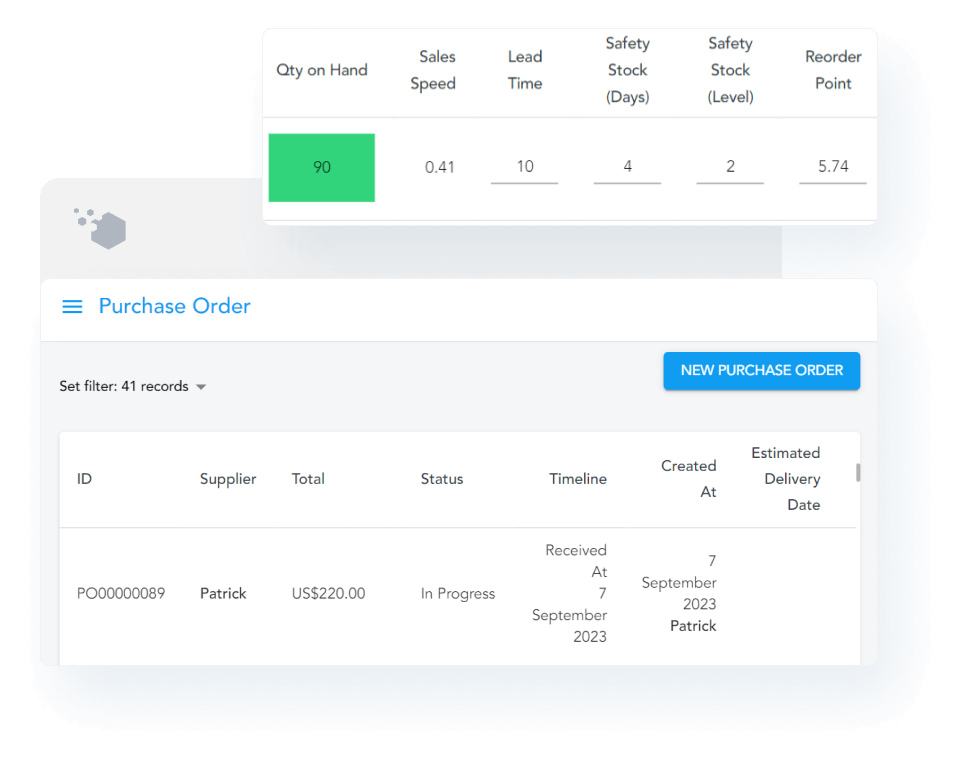Open purchase order PO00000089

(121, 594)
